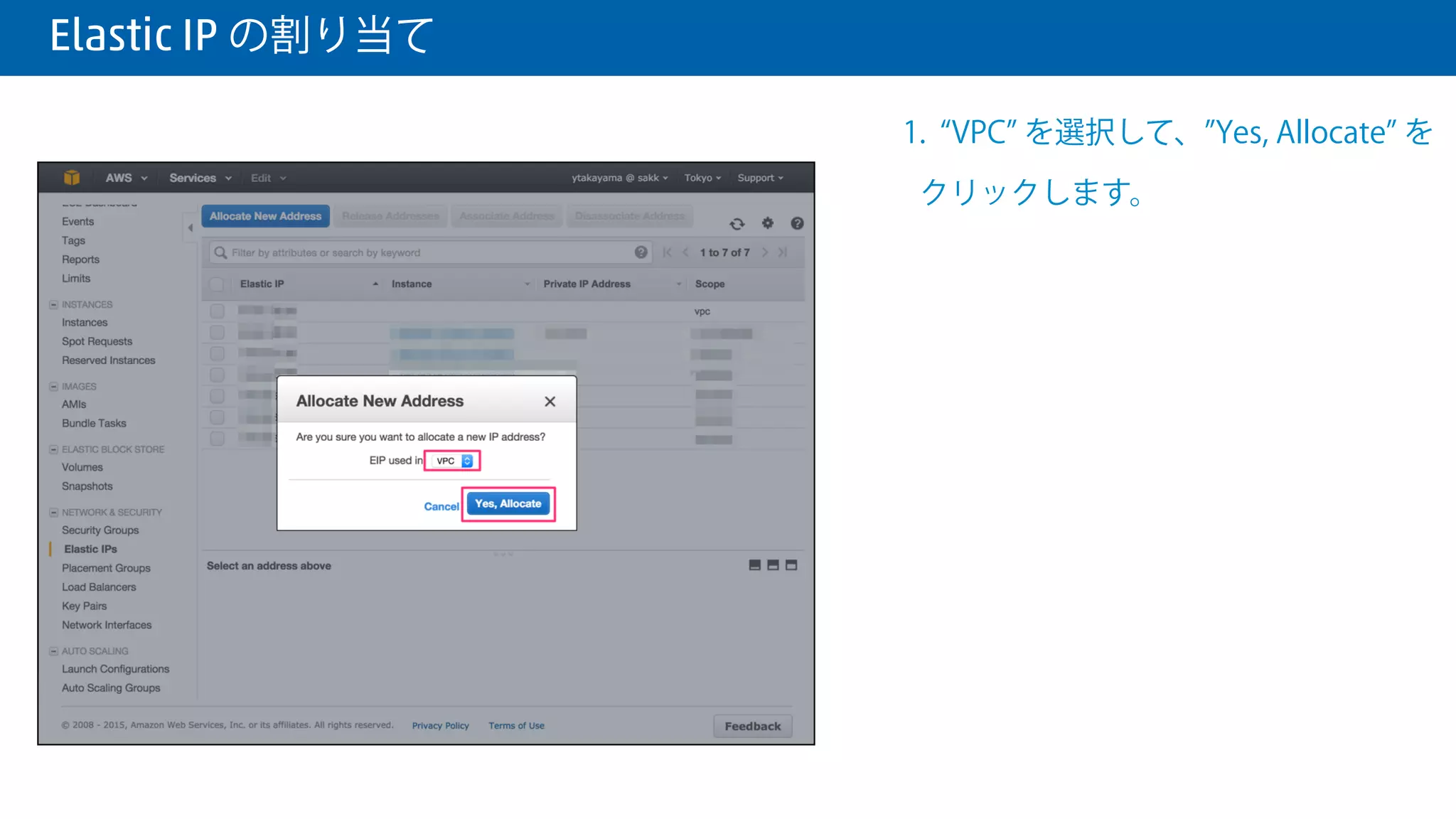Image resolution: width=1456 pixels, height=819 pixels.
Task: Sort by Scope column header
Action: [710, 284]
